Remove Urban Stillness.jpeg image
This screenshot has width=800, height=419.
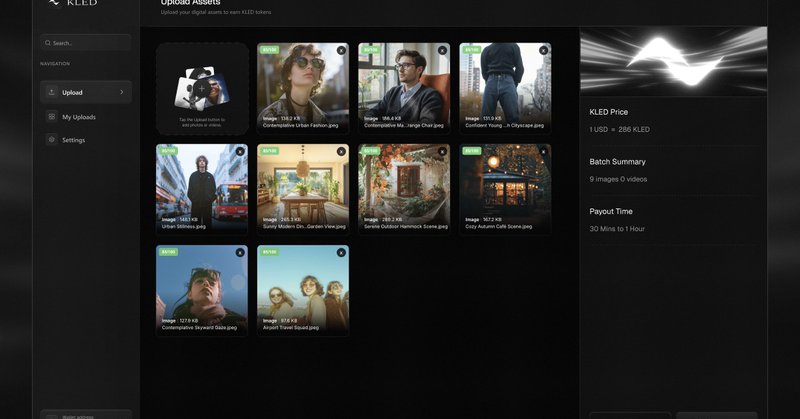pyautogui.click(x=240, y=152)
